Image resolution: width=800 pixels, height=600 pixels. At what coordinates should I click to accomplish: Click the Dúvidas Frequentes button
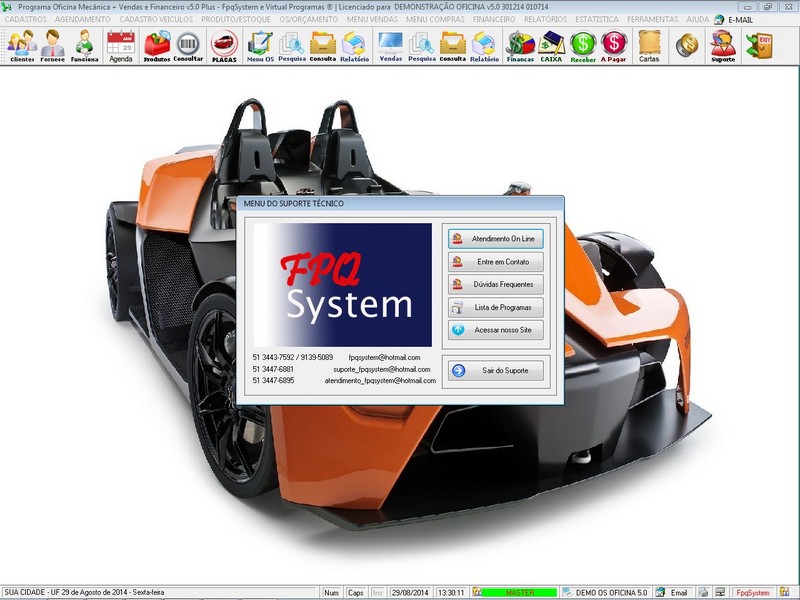[x=495, y=285]
